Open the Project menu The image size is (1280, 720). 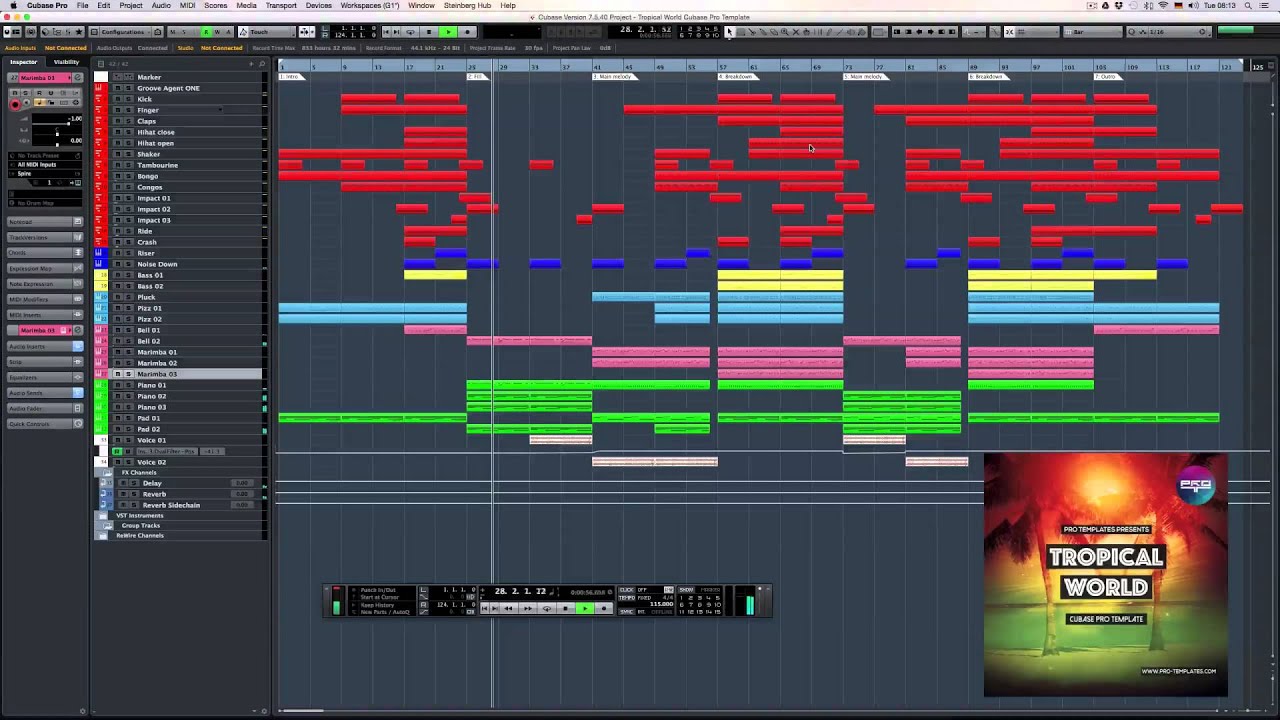tap(131, 5)
